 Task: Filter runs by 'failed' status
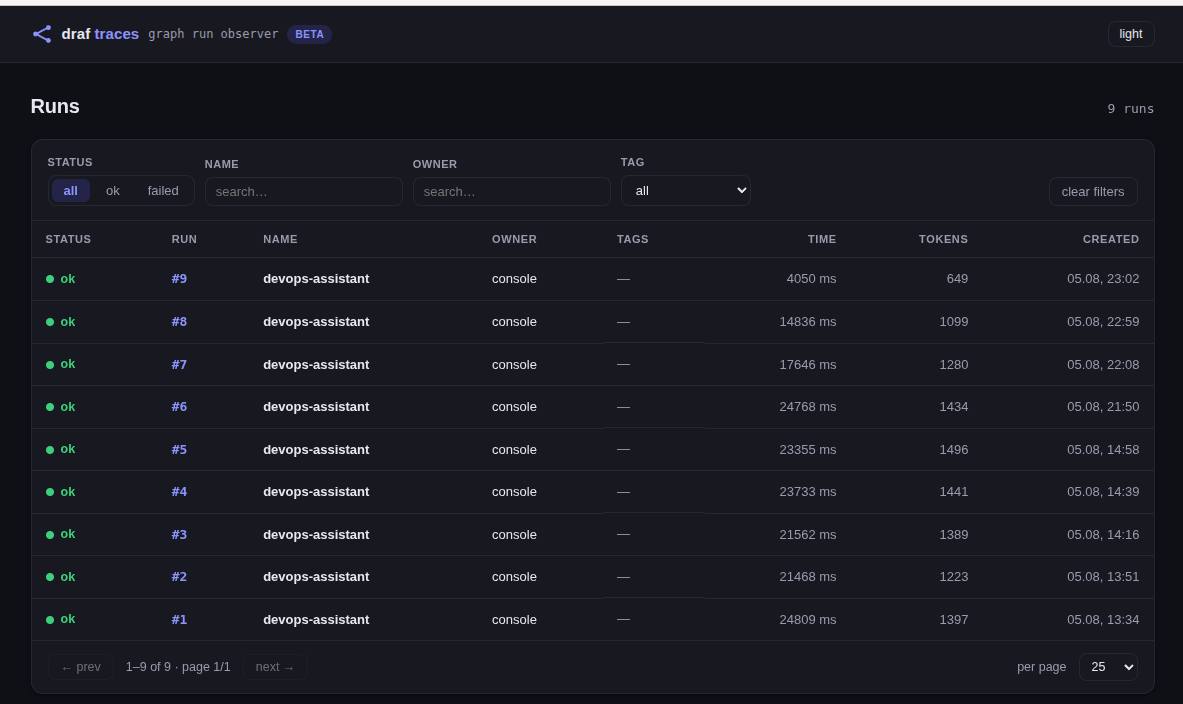click(x=163, y=191)
